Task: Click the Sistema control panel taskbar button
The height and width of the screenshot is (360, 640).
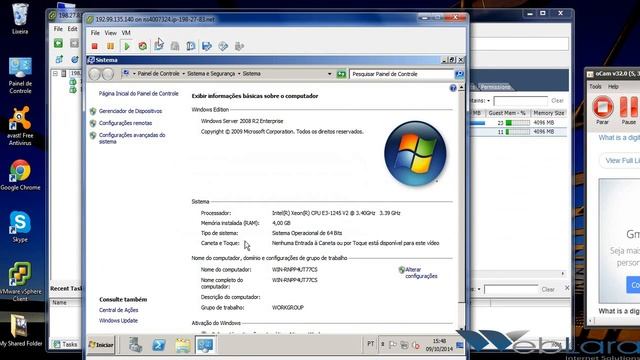Action: (204, 345)
